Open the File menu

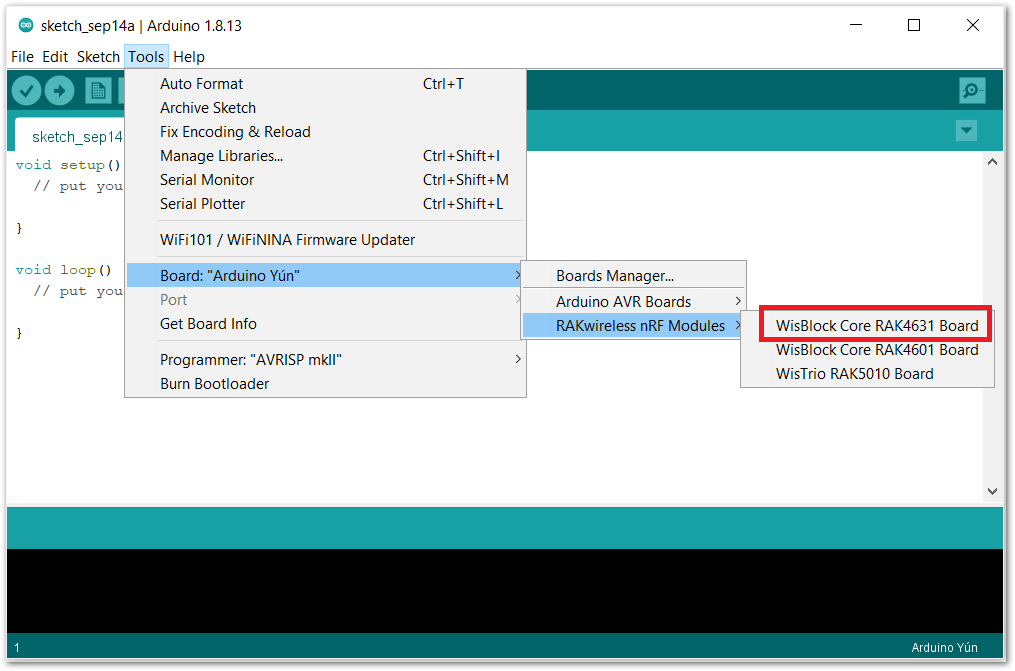point(22,57)
